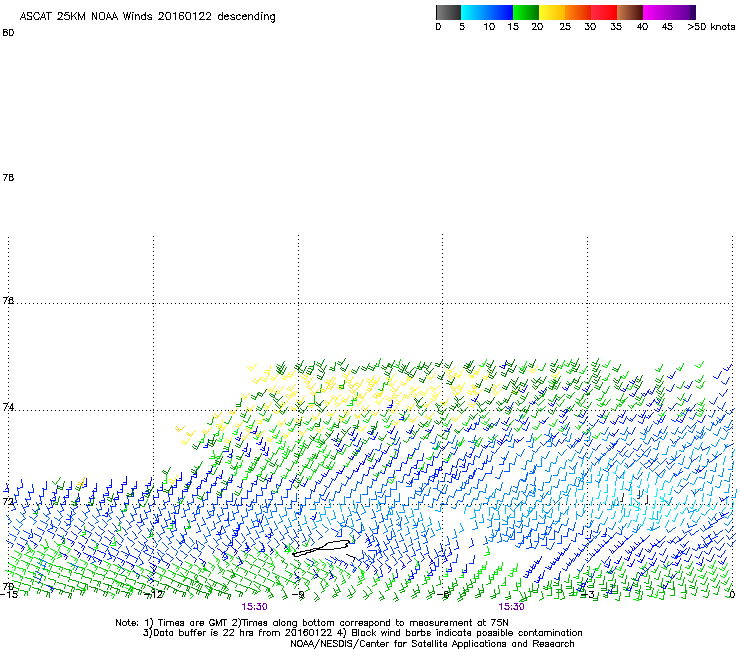Click the 'Data buffer is 22 hrs' note line
740x650 pixels.
[x=362, y=633]
